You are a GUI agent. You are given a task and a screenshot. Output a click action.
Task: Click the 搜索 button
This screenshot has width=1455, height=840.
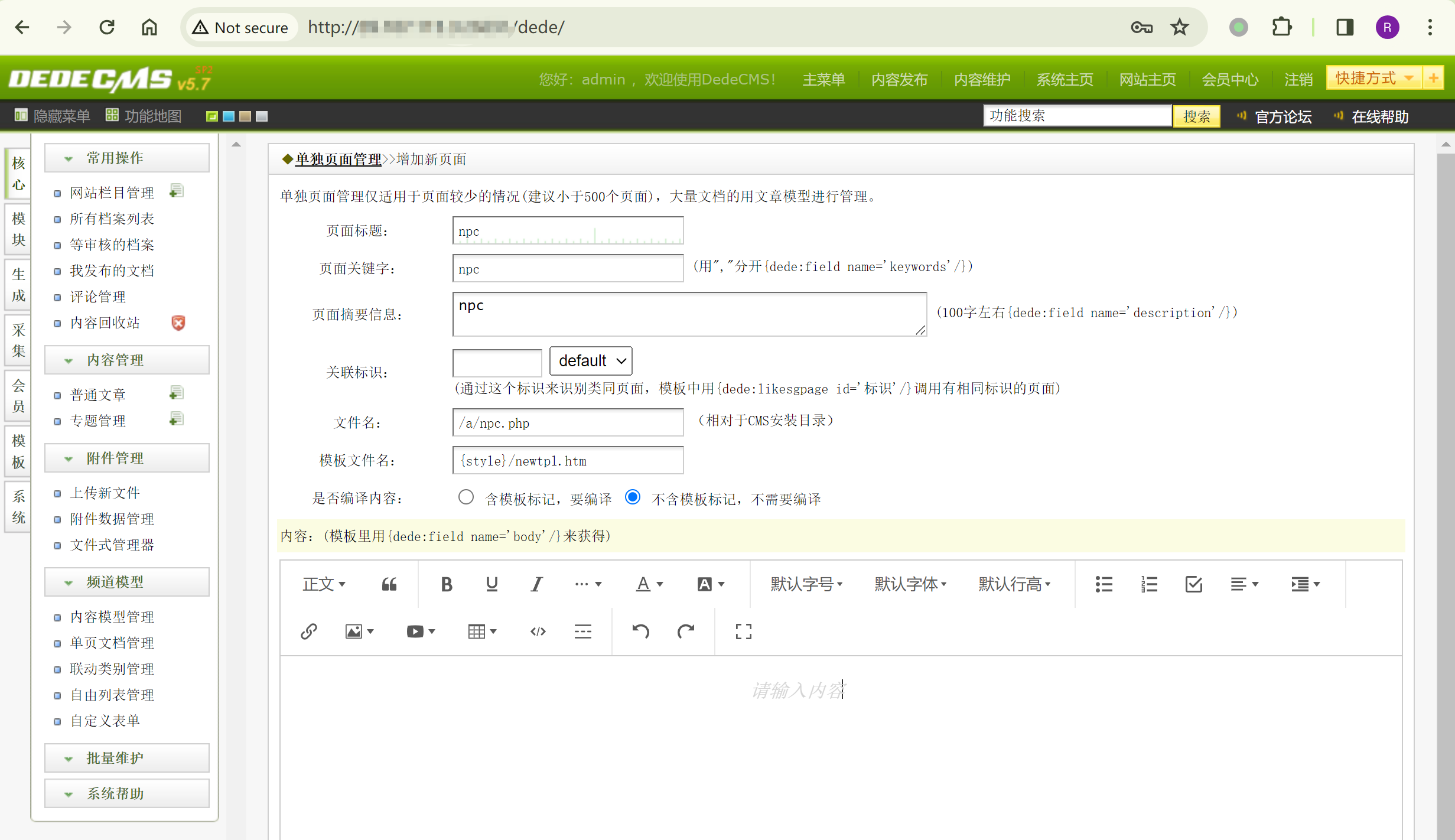tap(1196, 116)
